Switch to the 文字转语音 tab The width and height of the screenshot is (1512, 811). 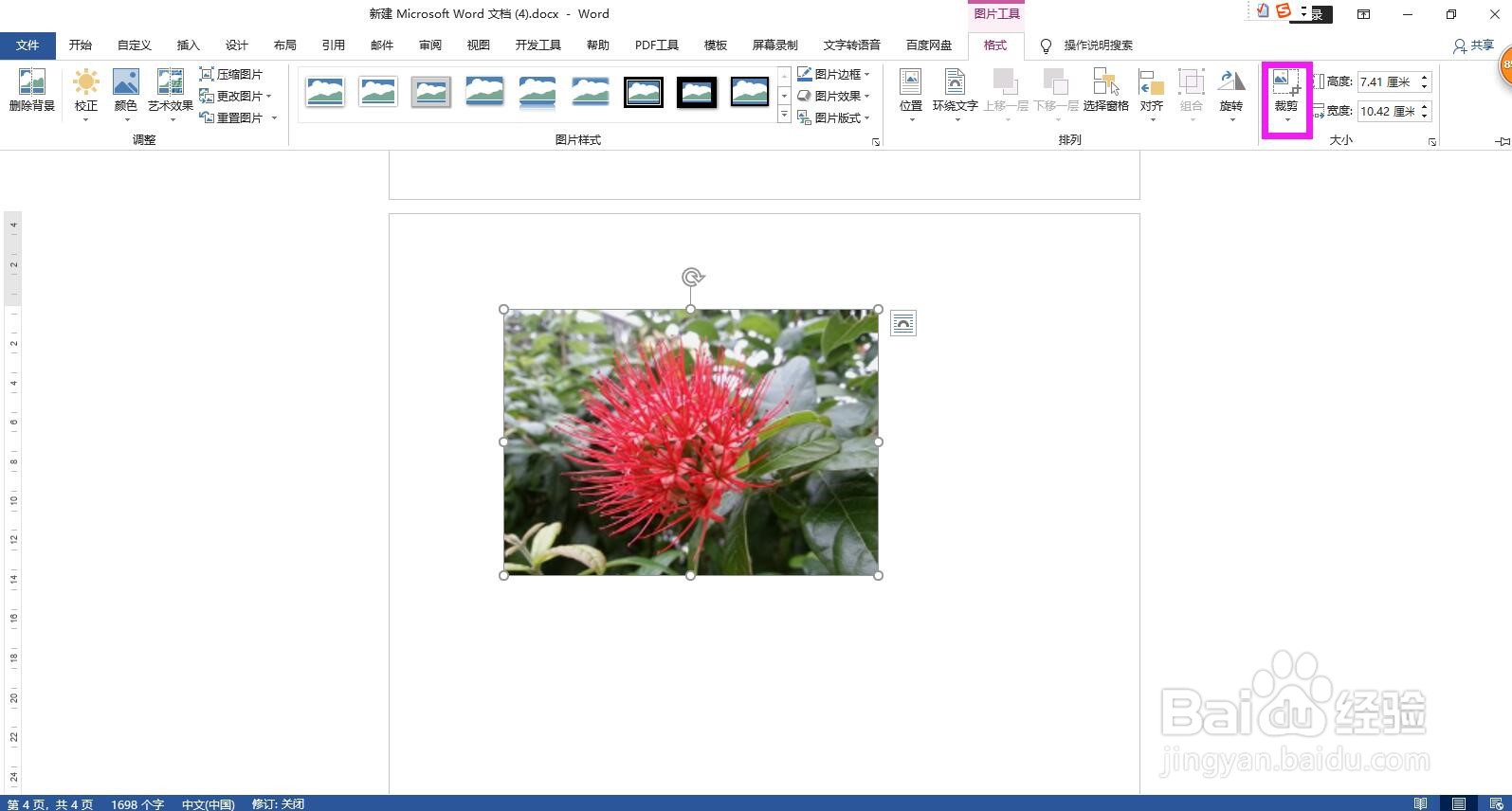(x=851, y=45)
